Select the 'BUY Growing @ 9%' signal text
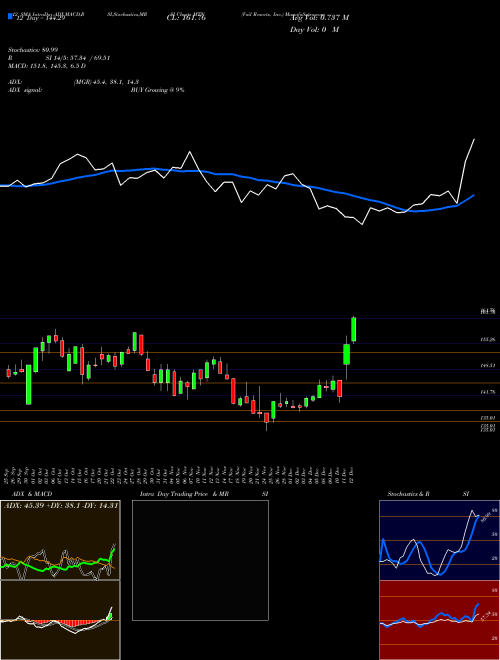The image size is (500, 660). pos(157,90)
